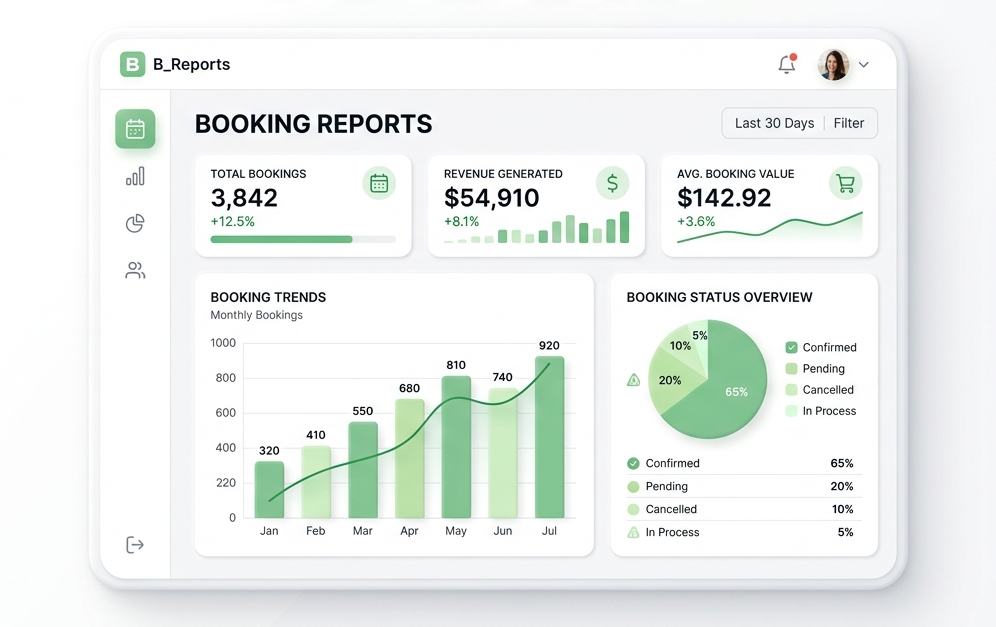
Task: Select the users icon in the sidebar
Action: 135,270
